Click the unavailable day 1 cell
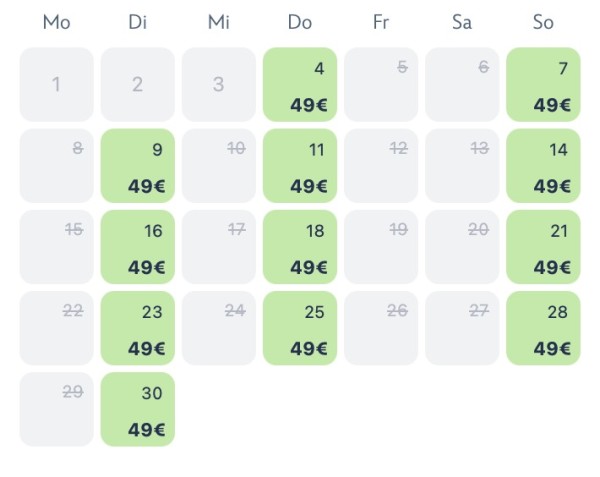Image resolution: width=600 pixels, height=477 pixels. (57, 85)
